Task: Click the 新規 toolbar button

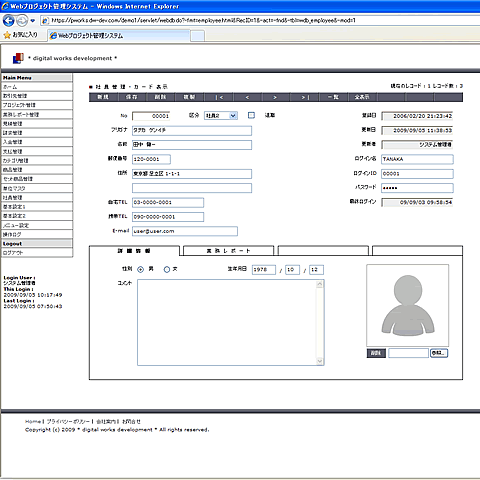Action: pyautogui.click(x=103, y=97)
